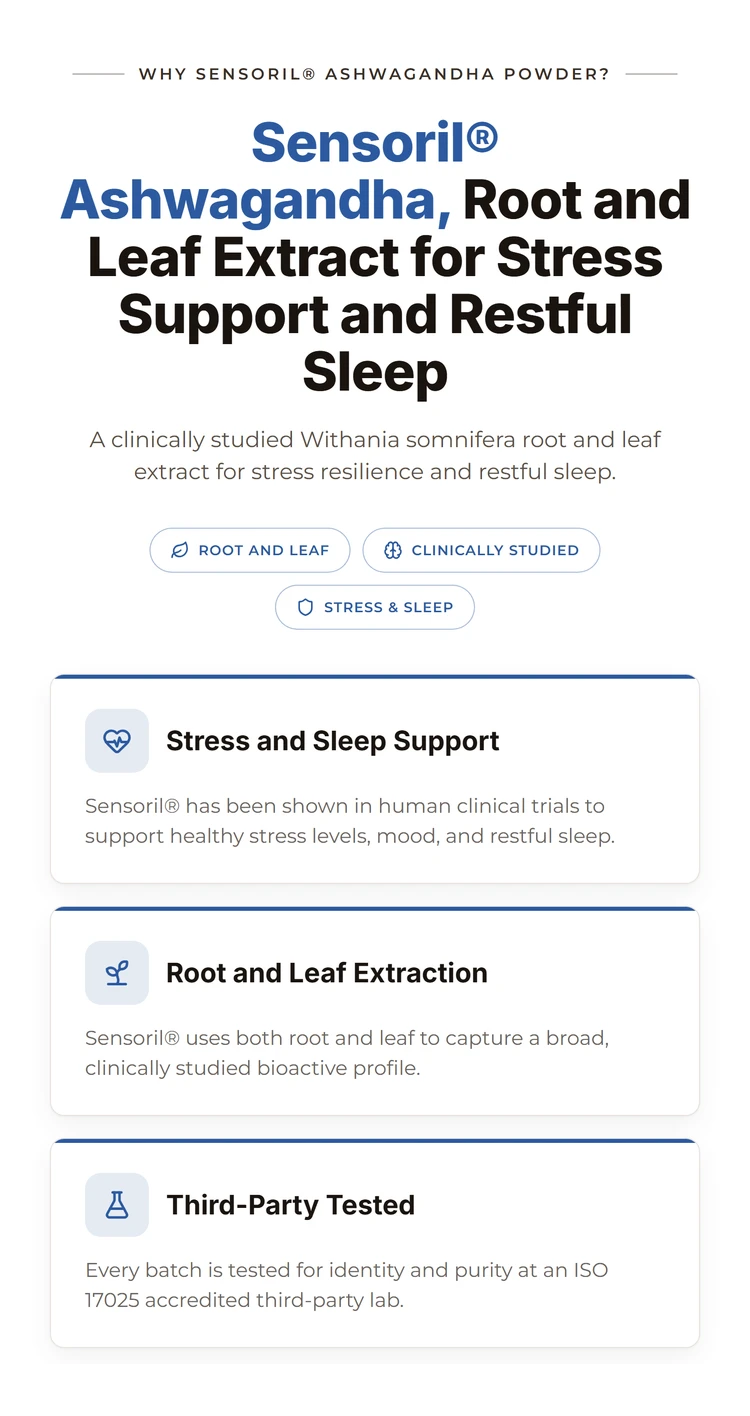750x1416 pixels.
Task: Click the flask icon by Third-Party Tested
Action: click(117, 1205)
